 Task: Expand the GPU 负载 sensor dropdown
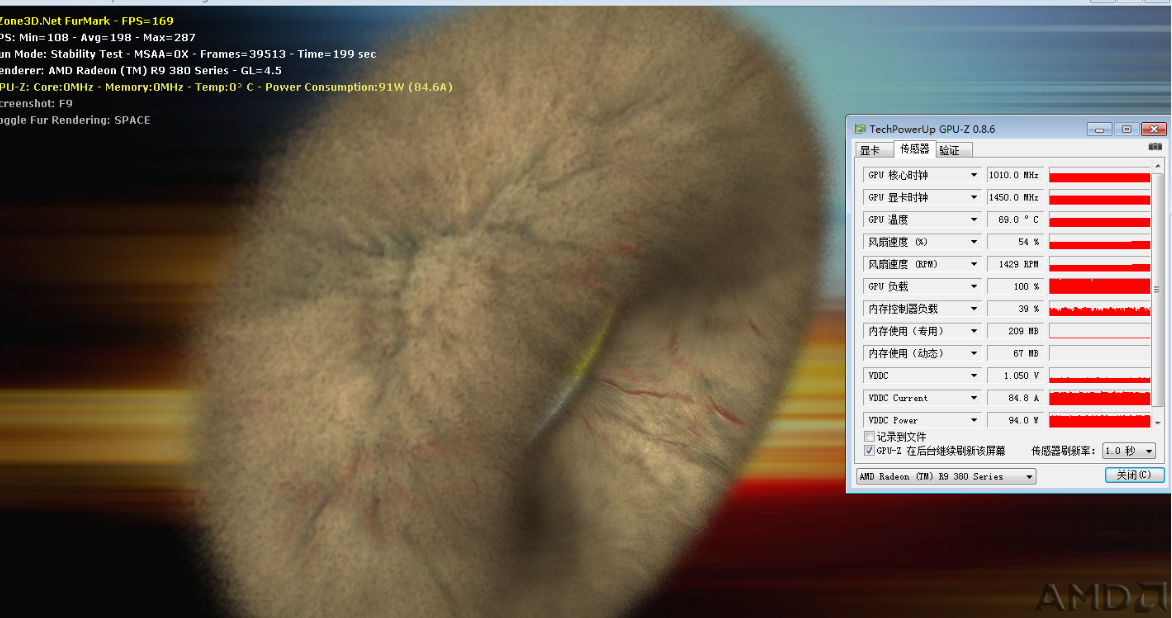pos(973,286)
